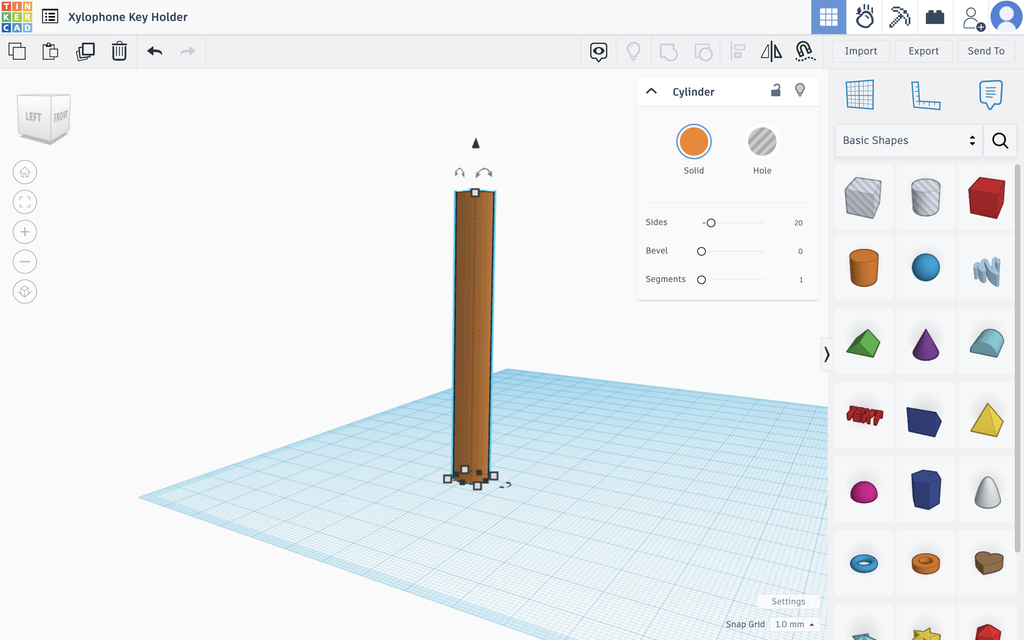Image resolution: width=1024 pixels, height=640 pixels.
Task: Click the Paste icon in toolbar
Action: pyautogui.click(x=50, y=51)
